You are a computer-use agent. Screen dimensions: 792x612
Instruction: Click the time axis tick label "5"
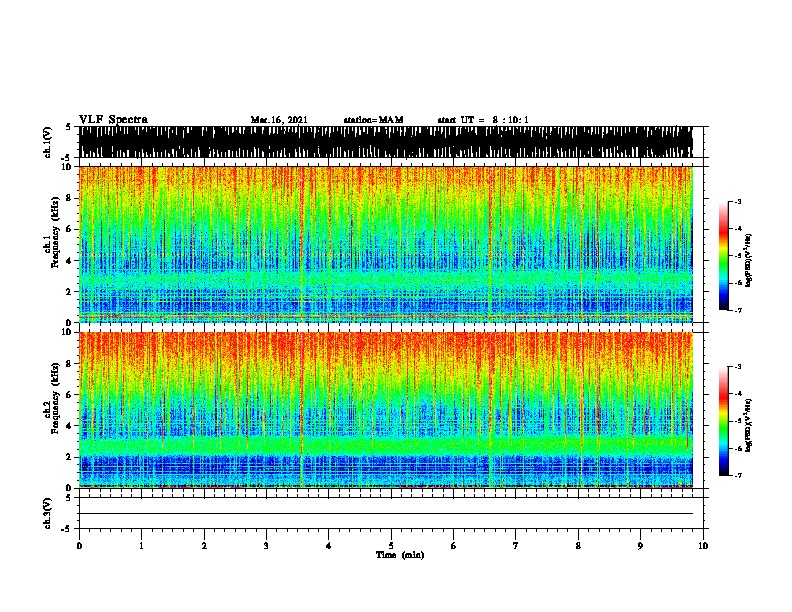[391, 546]
